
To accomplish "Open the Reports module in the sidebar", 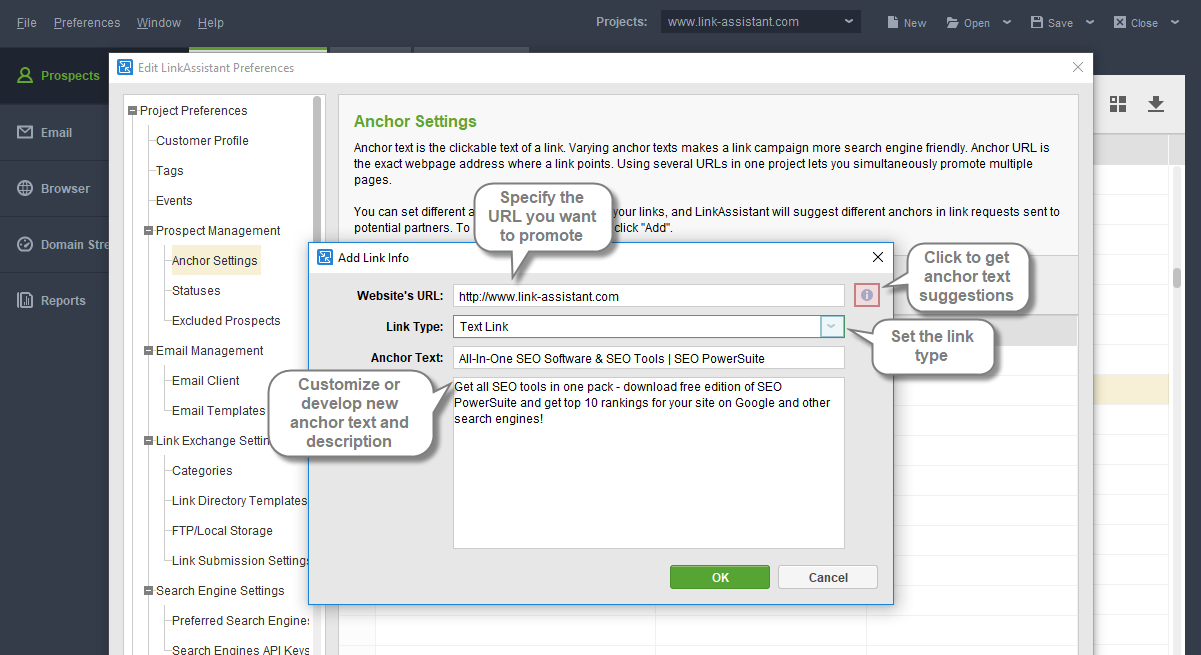I will [x=54, y=300].
